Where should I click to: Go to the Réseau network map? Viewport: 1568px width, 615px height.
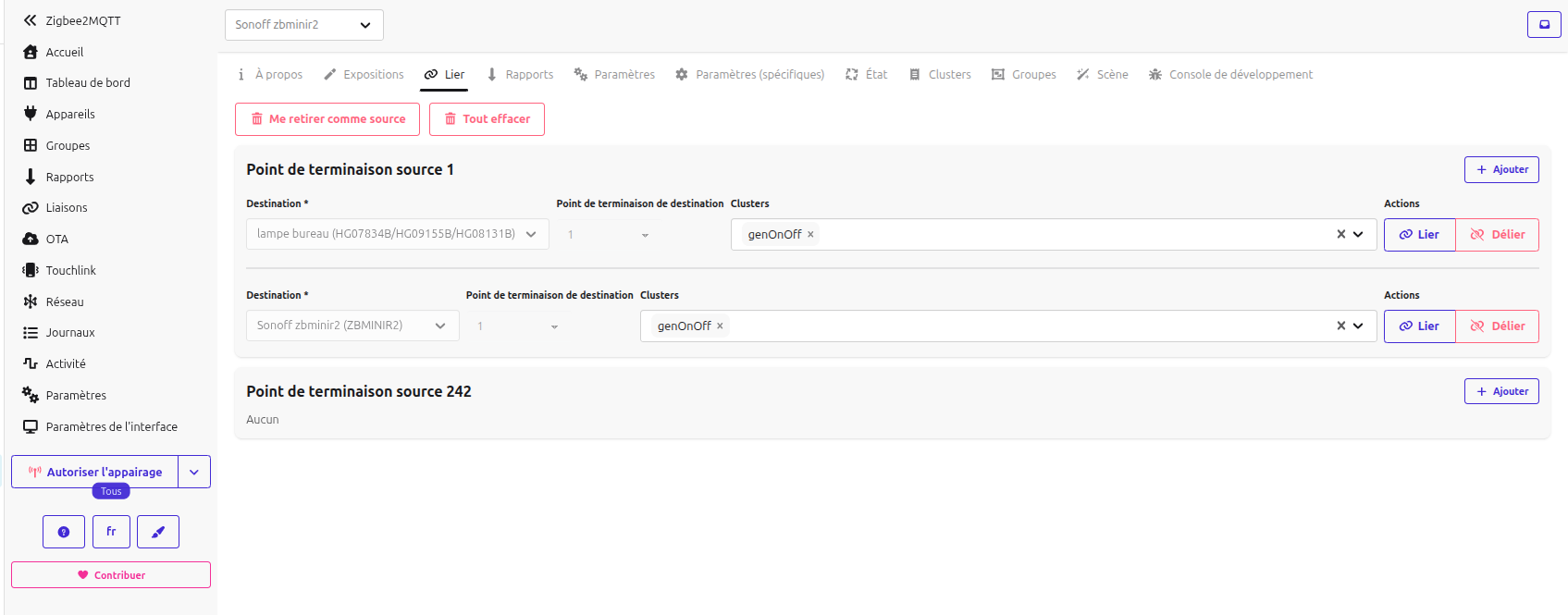click(64, 301)
